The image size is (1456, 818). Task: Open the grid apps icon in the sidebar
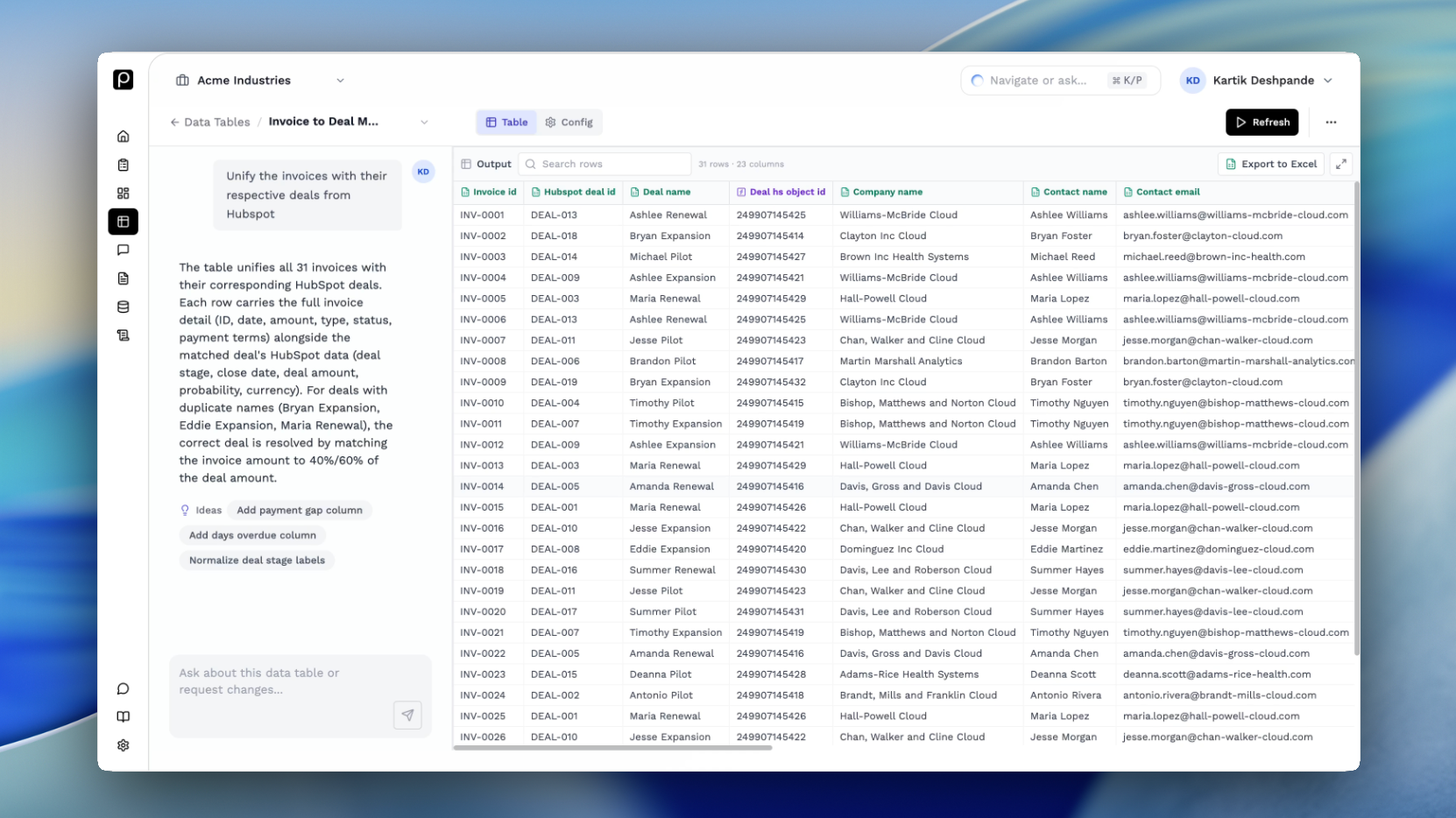tap(124, 194)
